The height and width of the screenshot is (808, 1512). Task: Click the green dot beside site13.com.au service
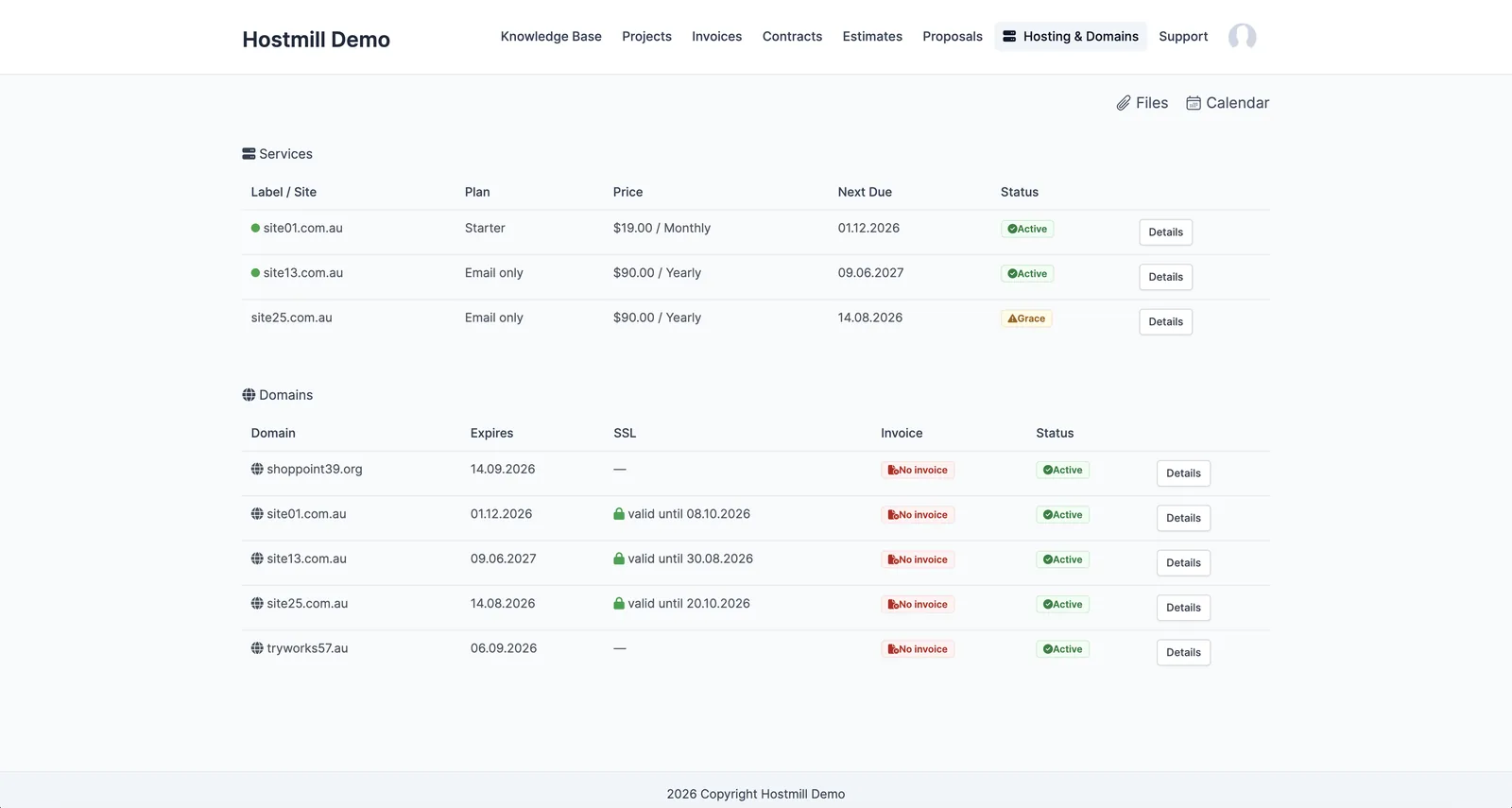255,273
